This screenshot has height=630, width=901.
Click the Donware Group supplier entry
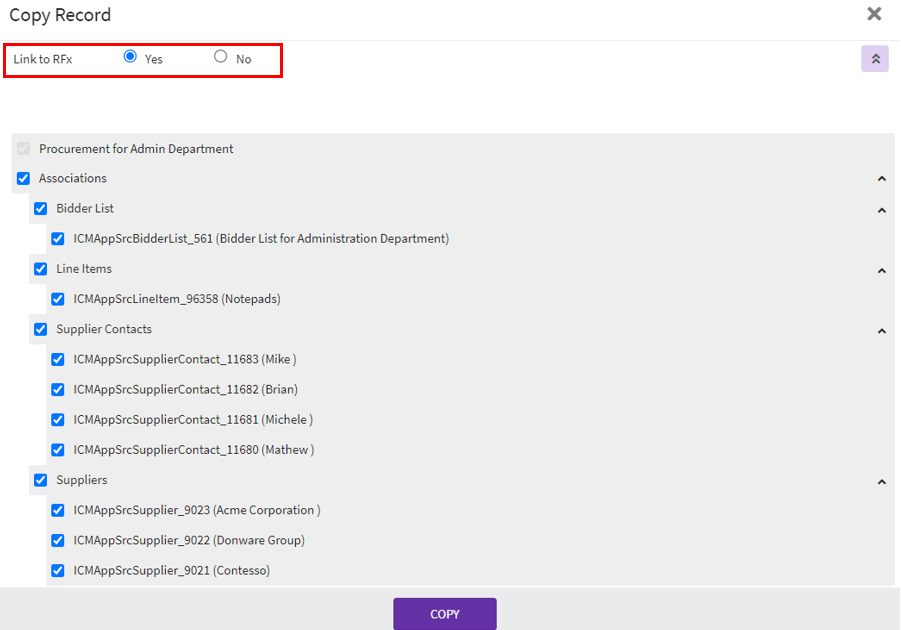188,540
